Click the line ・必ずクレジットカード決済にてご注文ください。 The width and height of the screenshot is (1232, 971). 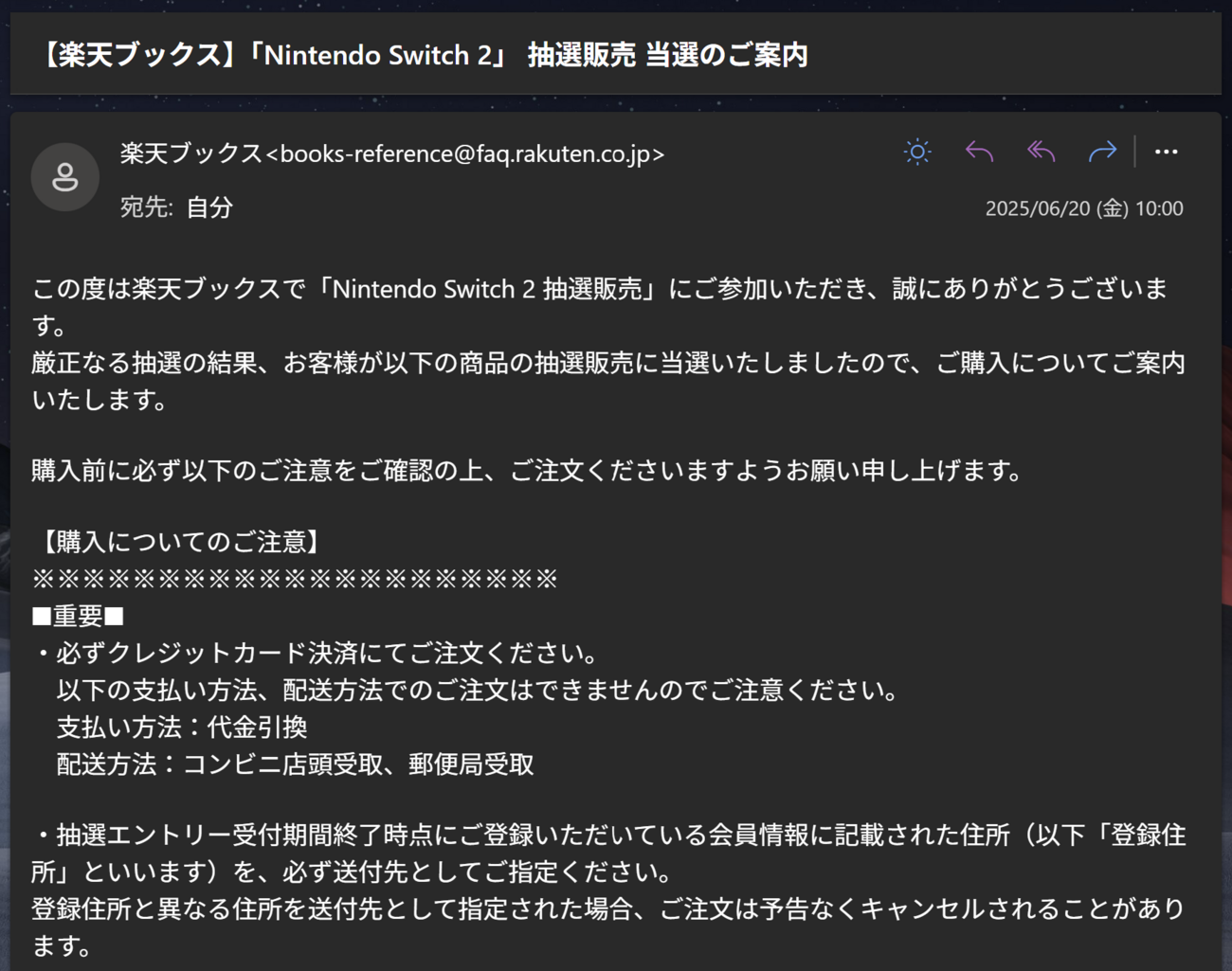point(317,654)
